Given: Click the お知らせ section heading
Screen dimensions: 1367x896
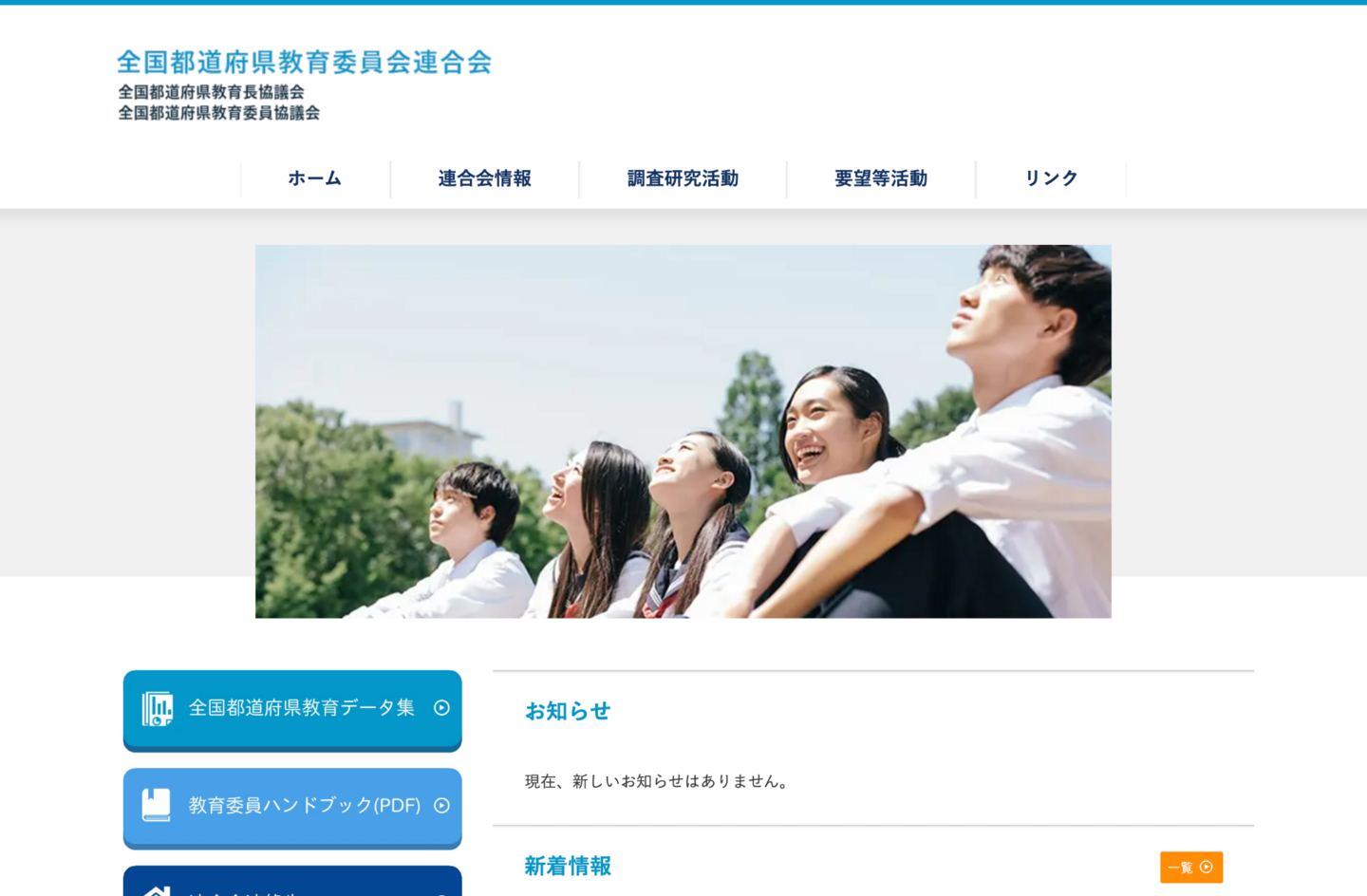Looking at the screenshot, I should point(568,711).
